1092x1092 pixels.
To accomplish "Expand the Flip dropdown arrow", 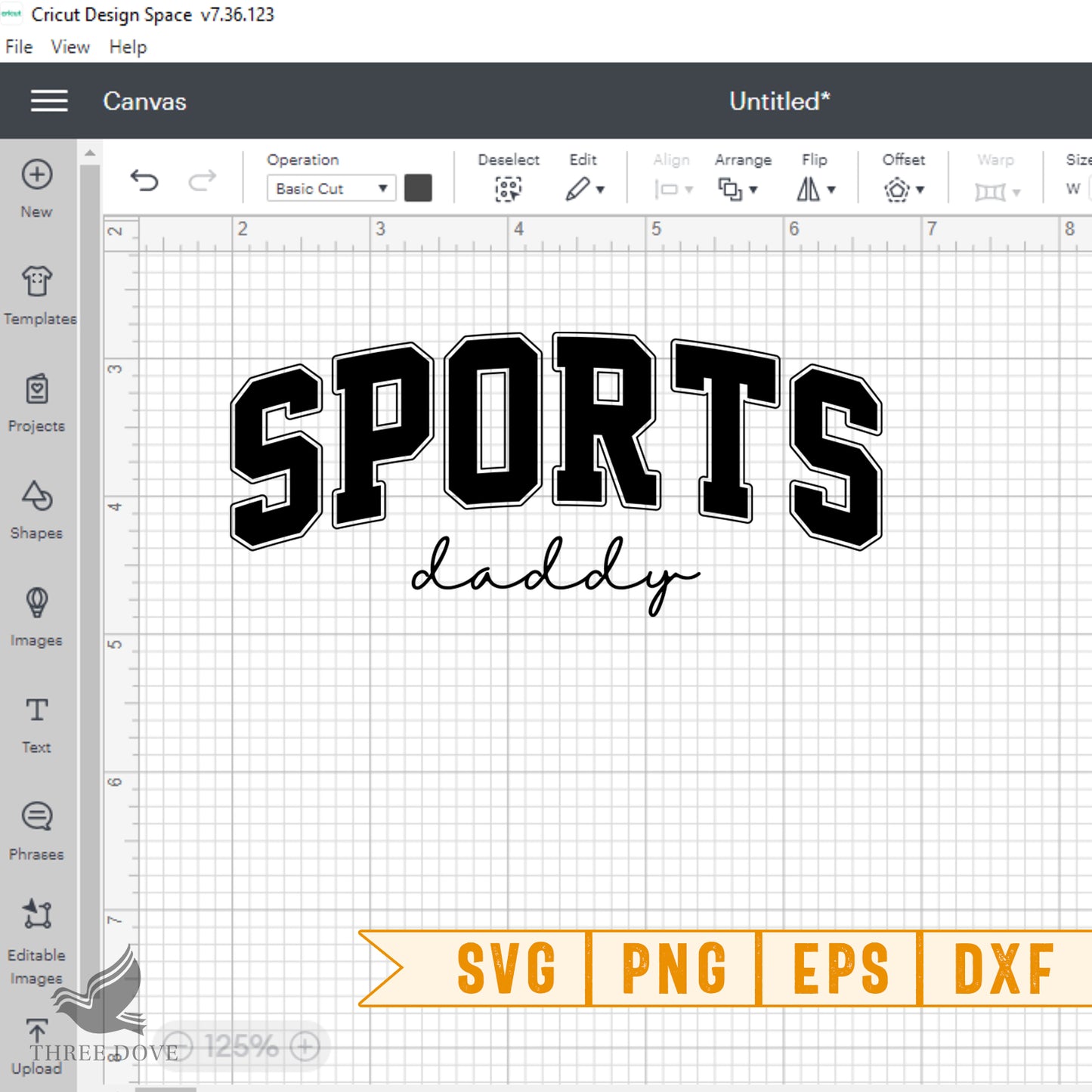I will click(831, 190).
